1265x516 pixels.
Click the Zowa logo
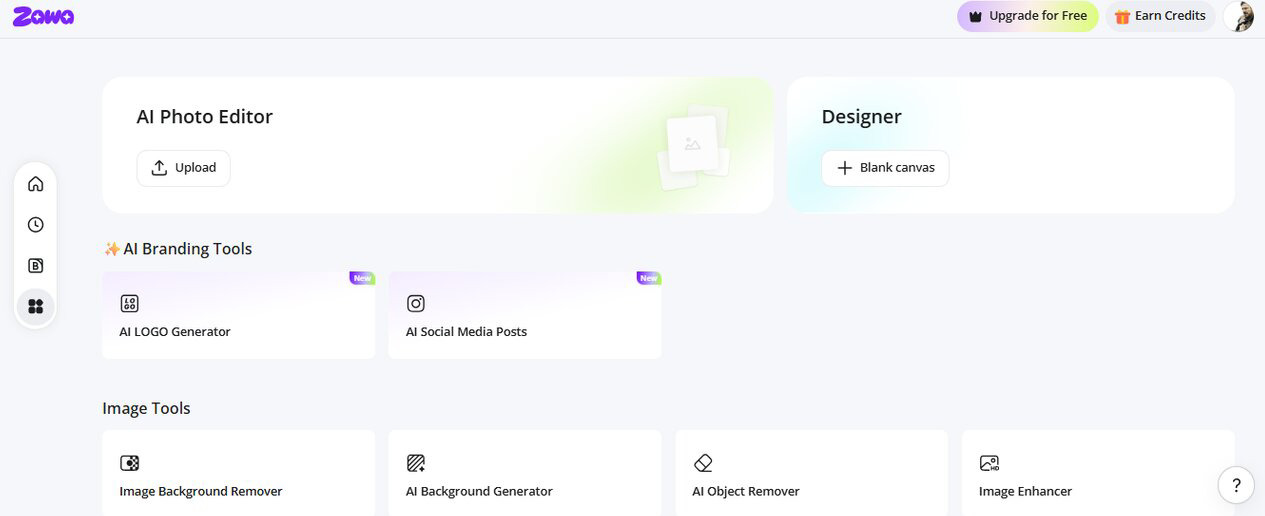pos(43,16)
